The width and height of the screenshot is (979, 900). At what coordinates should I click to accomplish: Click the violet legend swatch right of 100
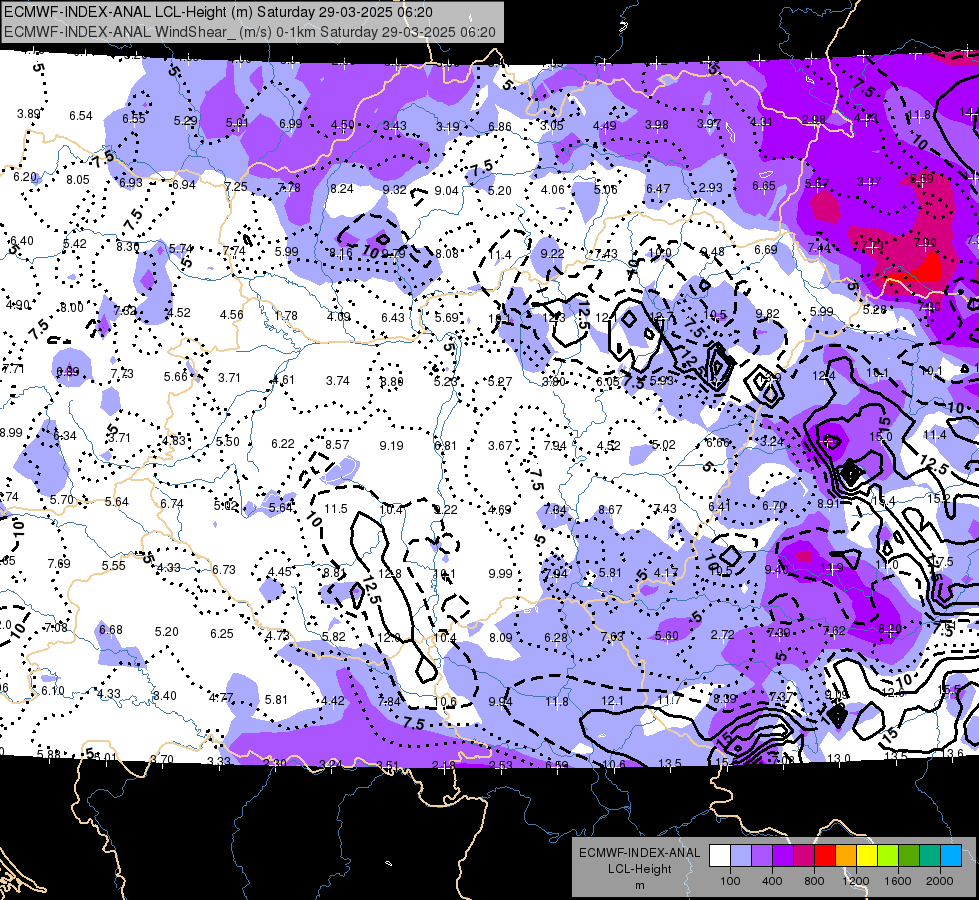click(x=762, y=856)
